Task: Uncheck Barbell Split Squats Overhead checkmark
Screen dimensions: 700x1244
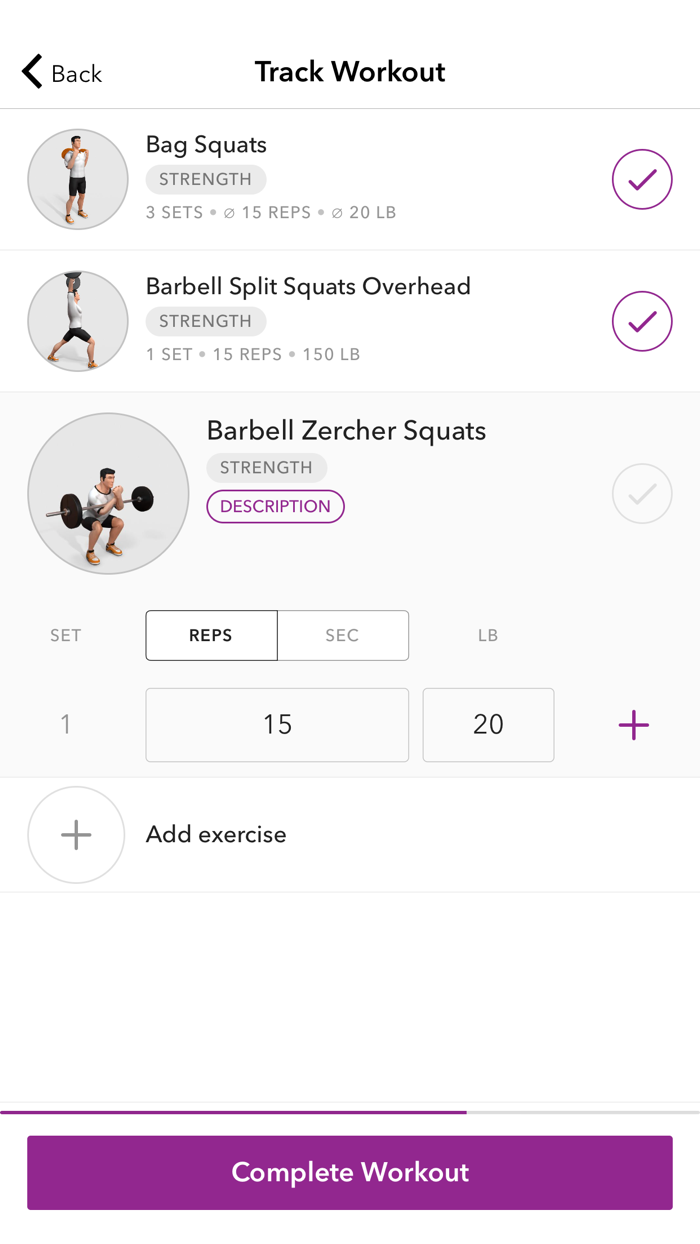Action: click(x=642, y=321)
